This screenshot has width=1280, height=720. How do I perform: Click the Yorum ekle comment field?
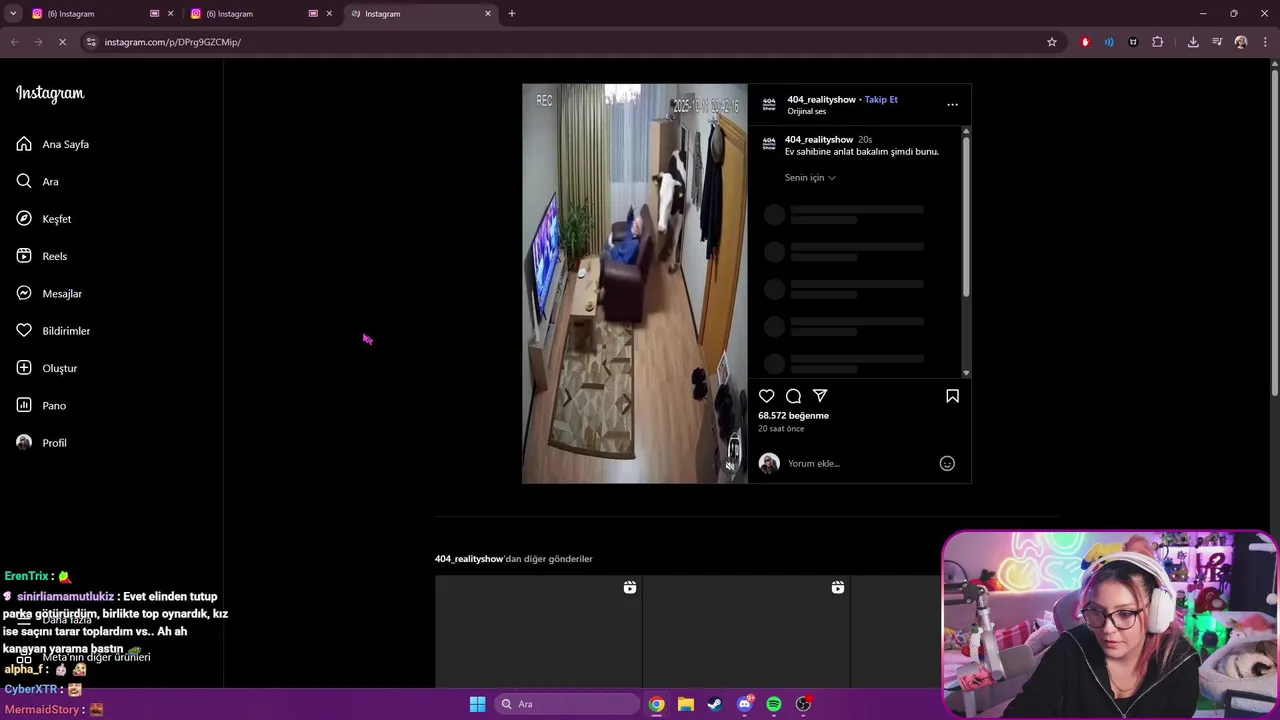click(x=860, y=463)
